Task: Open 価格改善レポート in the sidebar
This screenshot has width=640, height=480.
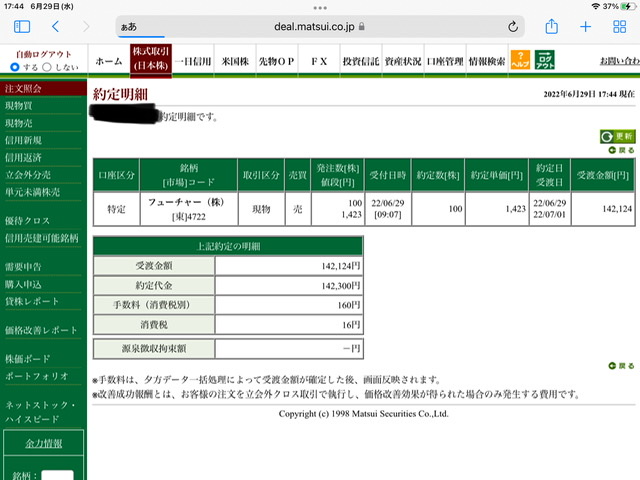Action: coord(41,330)
